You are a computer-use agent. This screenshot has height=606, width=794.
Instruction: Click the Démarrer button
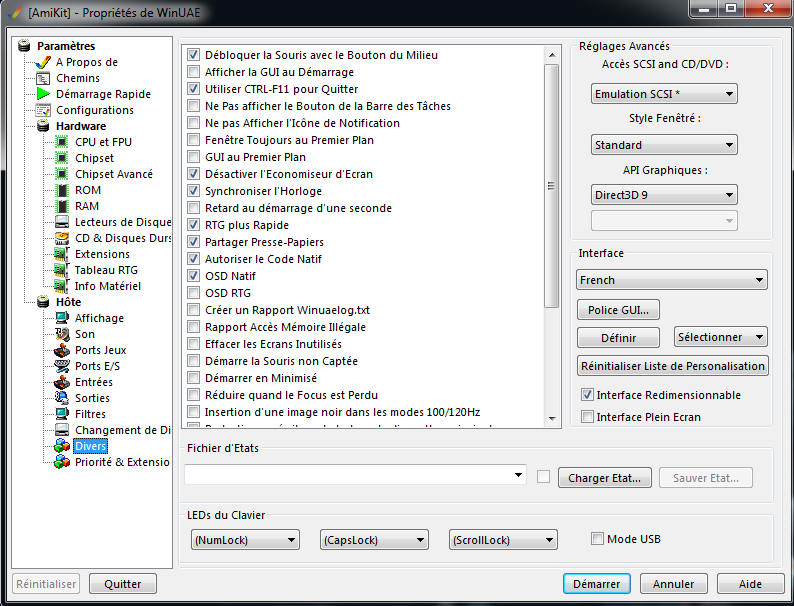597,584
